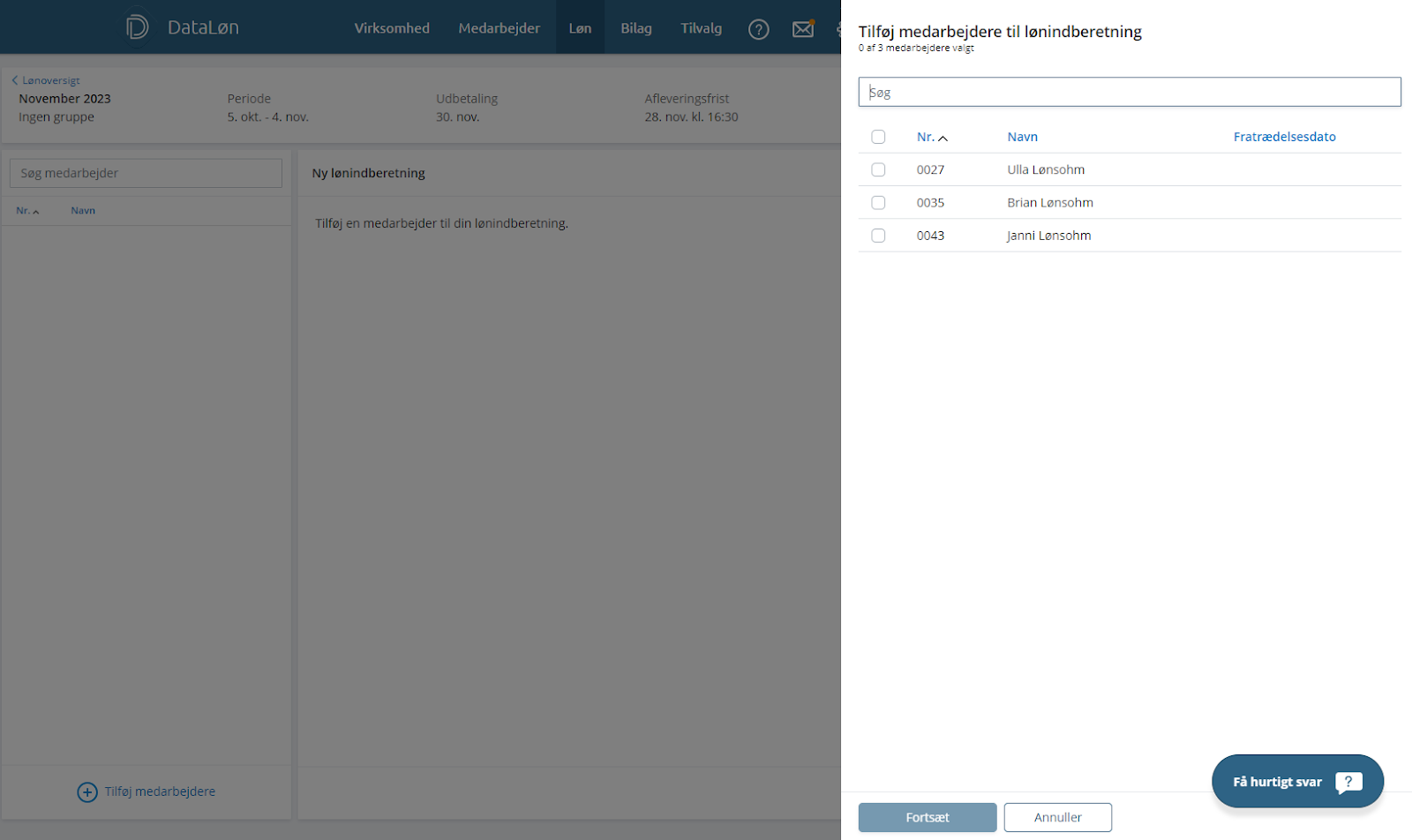Open the Virksomhed menu
This screenshot has width=1412, height=840.
pos(392,28)
